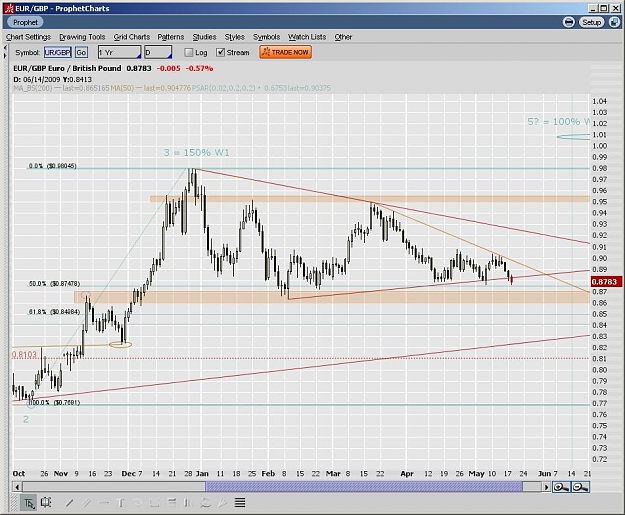The width and height of the screenshot is (625, 515).
Task: Open the 1 Yr timeframe dropdown
Action: click(120, 52)
